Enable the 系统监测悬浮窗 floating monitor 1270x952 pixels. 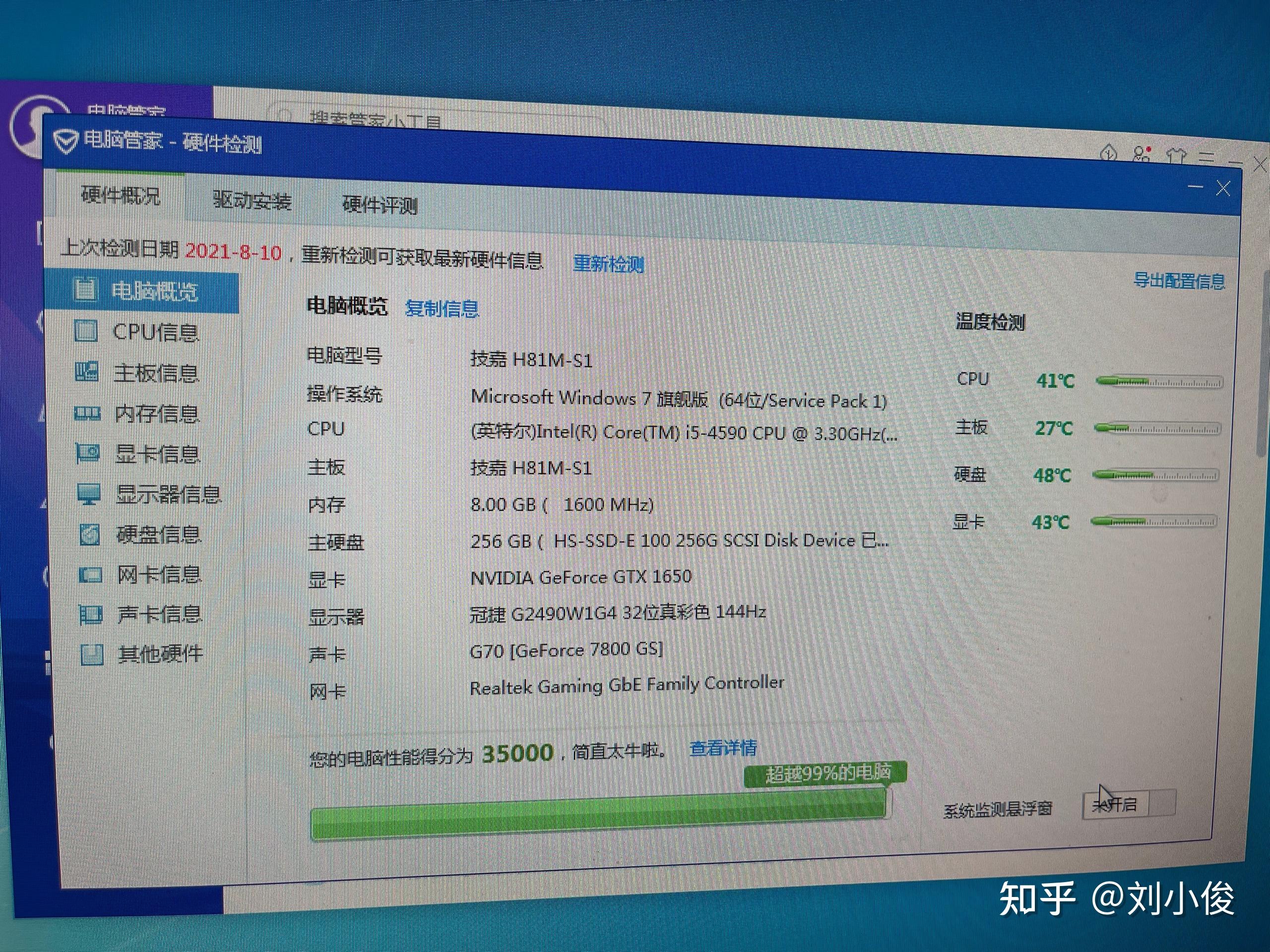(1129, 803)
